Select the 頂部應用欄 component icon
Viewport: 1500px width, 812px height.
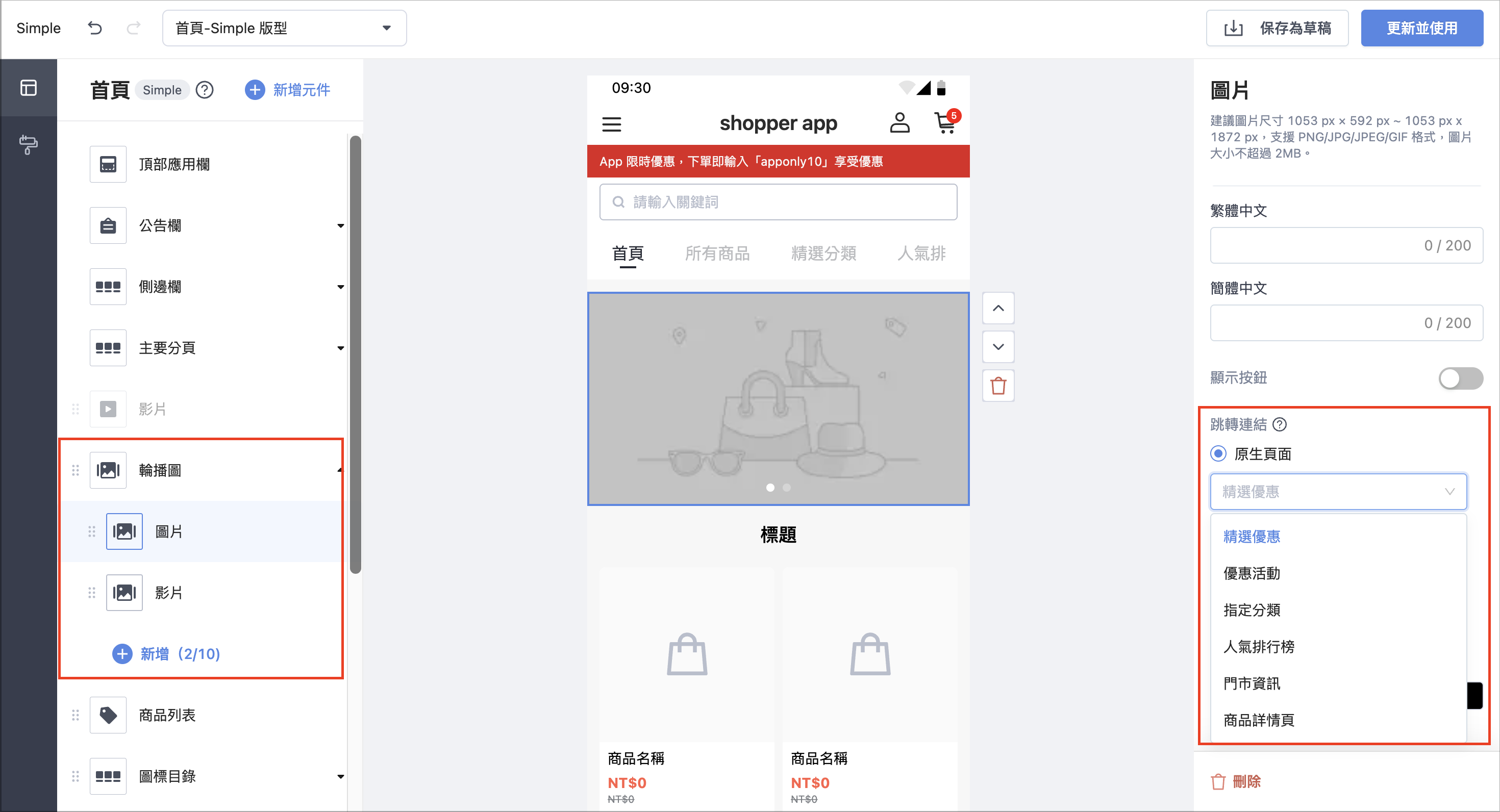click(108, 164)
